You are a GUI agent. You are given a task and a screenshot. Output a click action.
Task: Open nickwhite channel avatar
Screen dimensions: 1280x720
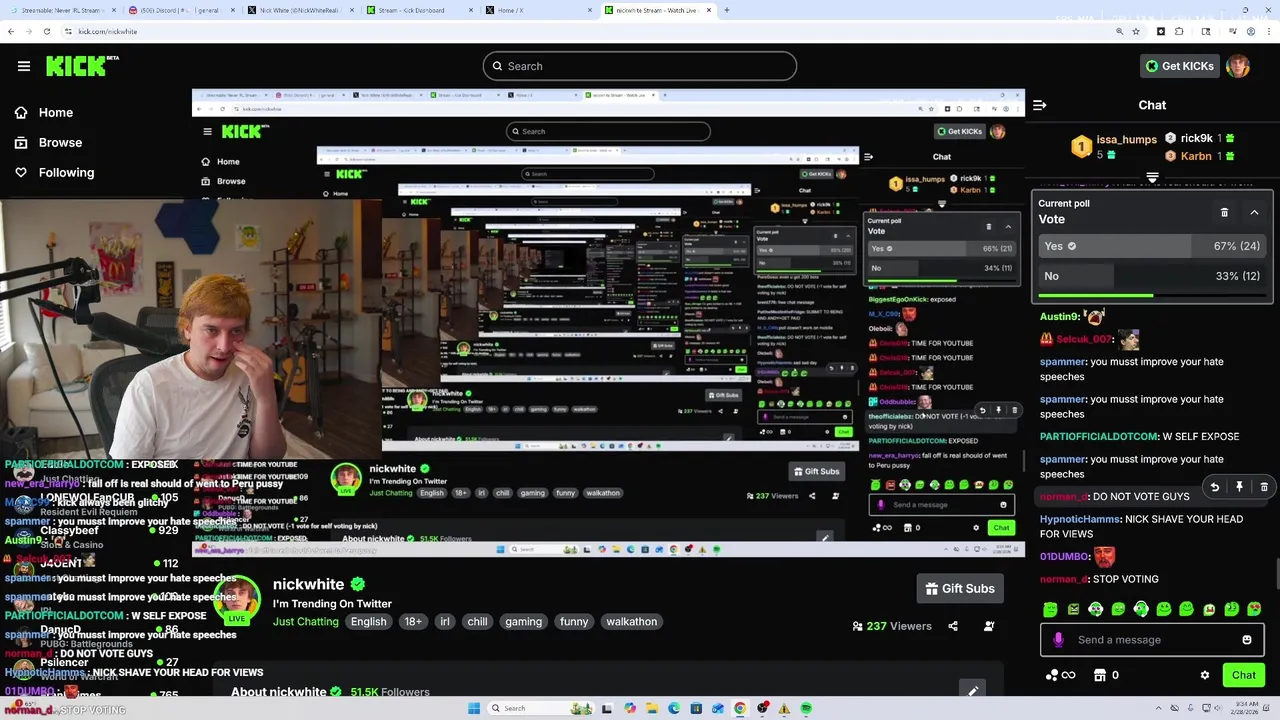pyautogui.click(x=237, y=598)
